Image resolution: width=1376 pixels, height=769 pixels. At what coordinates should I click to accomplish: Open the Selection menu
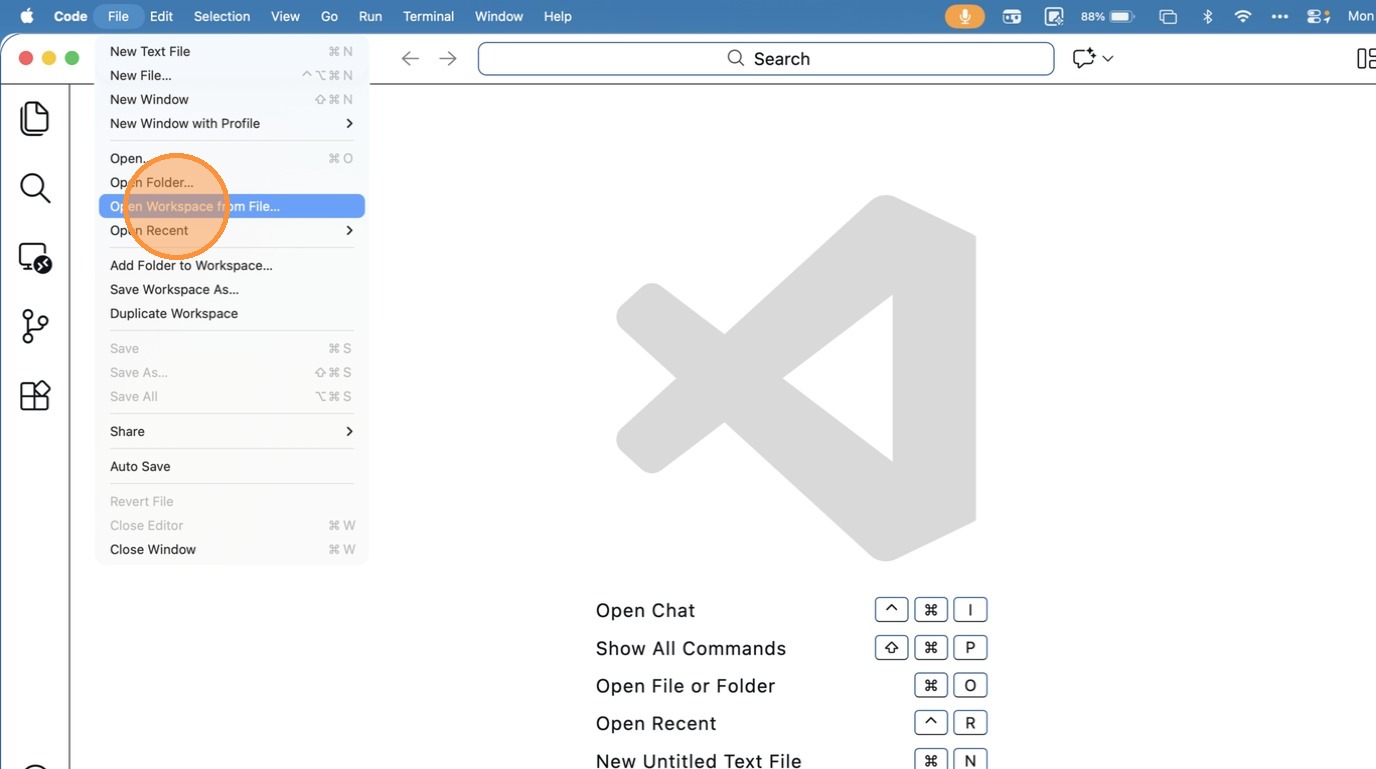[222, 16]
